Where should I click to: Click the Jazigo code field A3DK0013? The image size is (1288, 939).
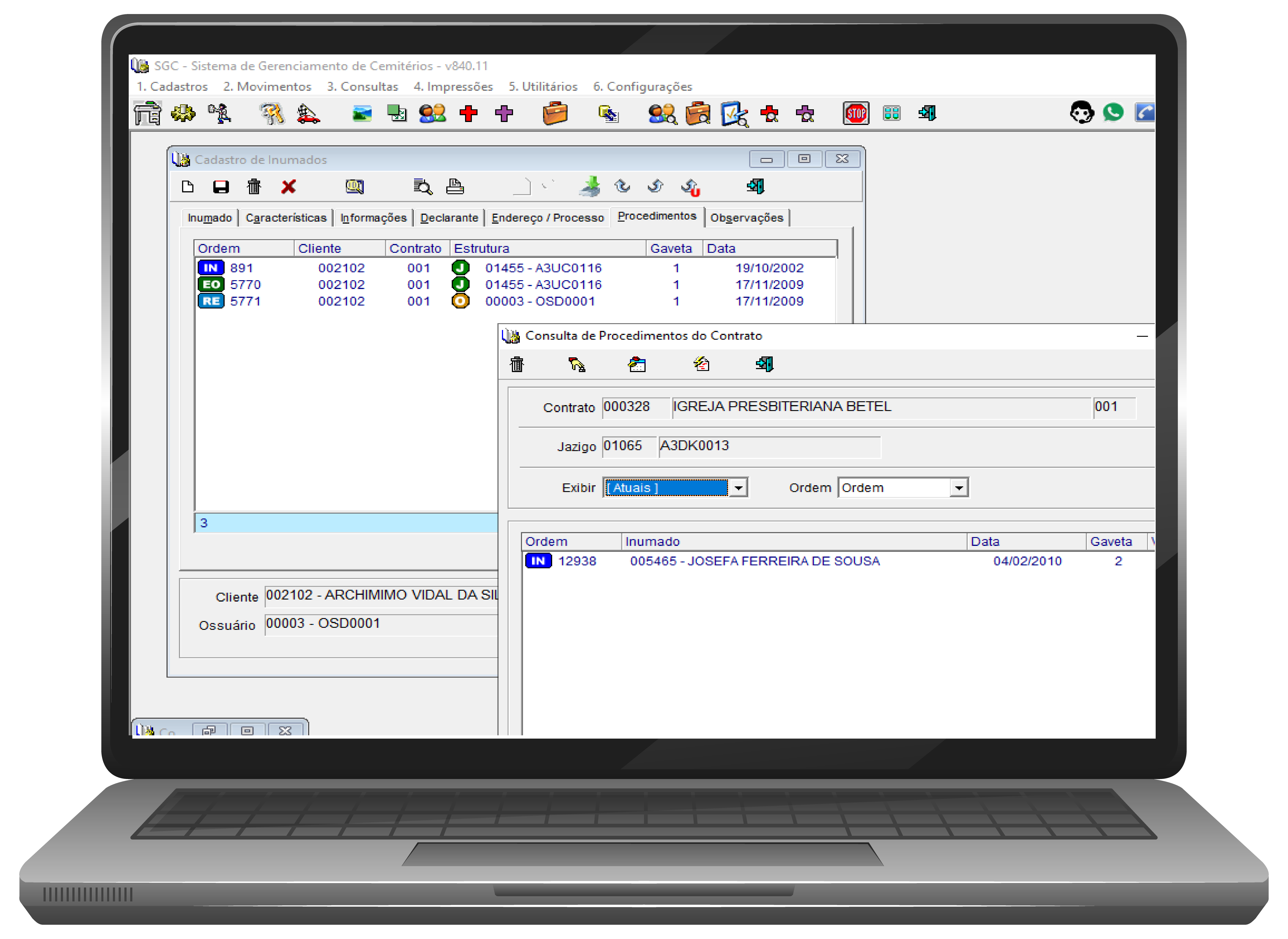[769, 446]
